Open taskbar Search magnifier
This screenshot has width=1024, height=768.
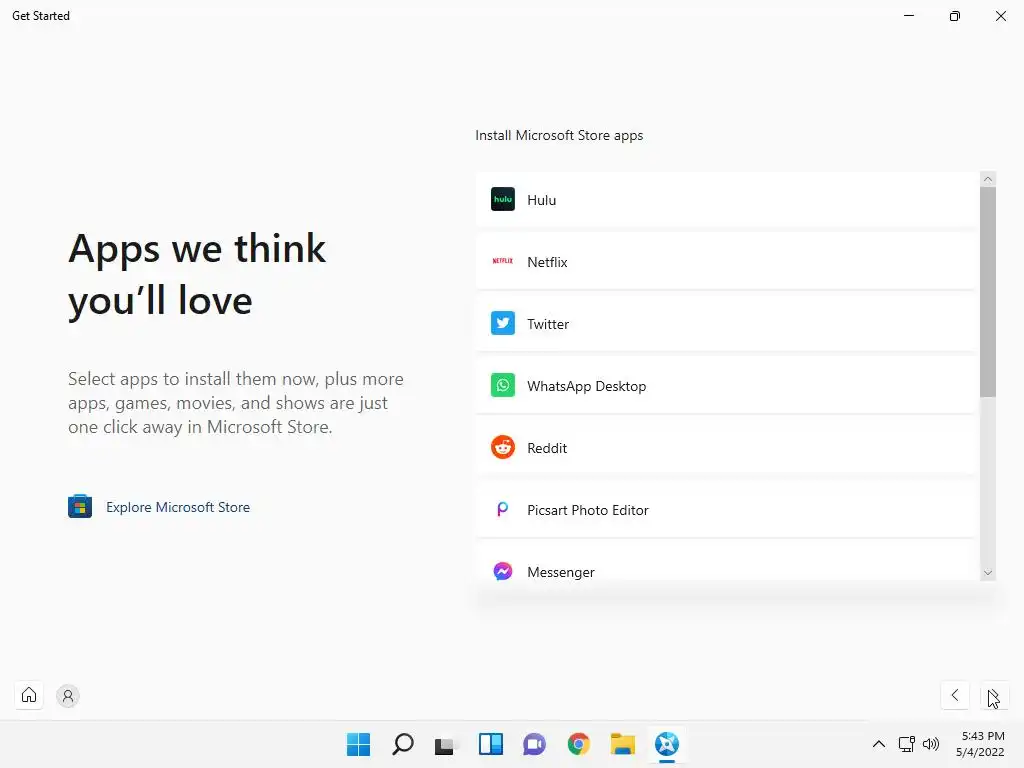(x=402, y=744)
